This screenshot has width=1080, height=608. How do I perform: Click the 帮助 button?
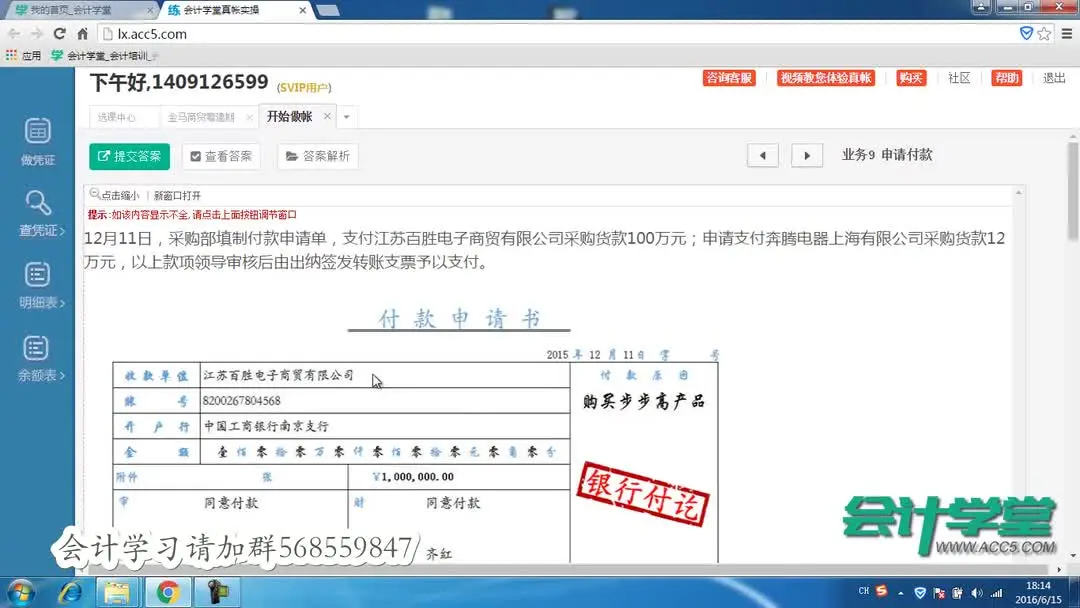(1006, 78)
